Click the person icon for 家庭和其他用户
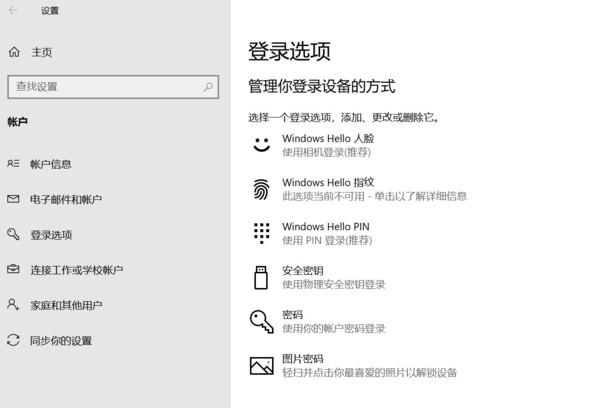The image size is (600, 408). 13,305
